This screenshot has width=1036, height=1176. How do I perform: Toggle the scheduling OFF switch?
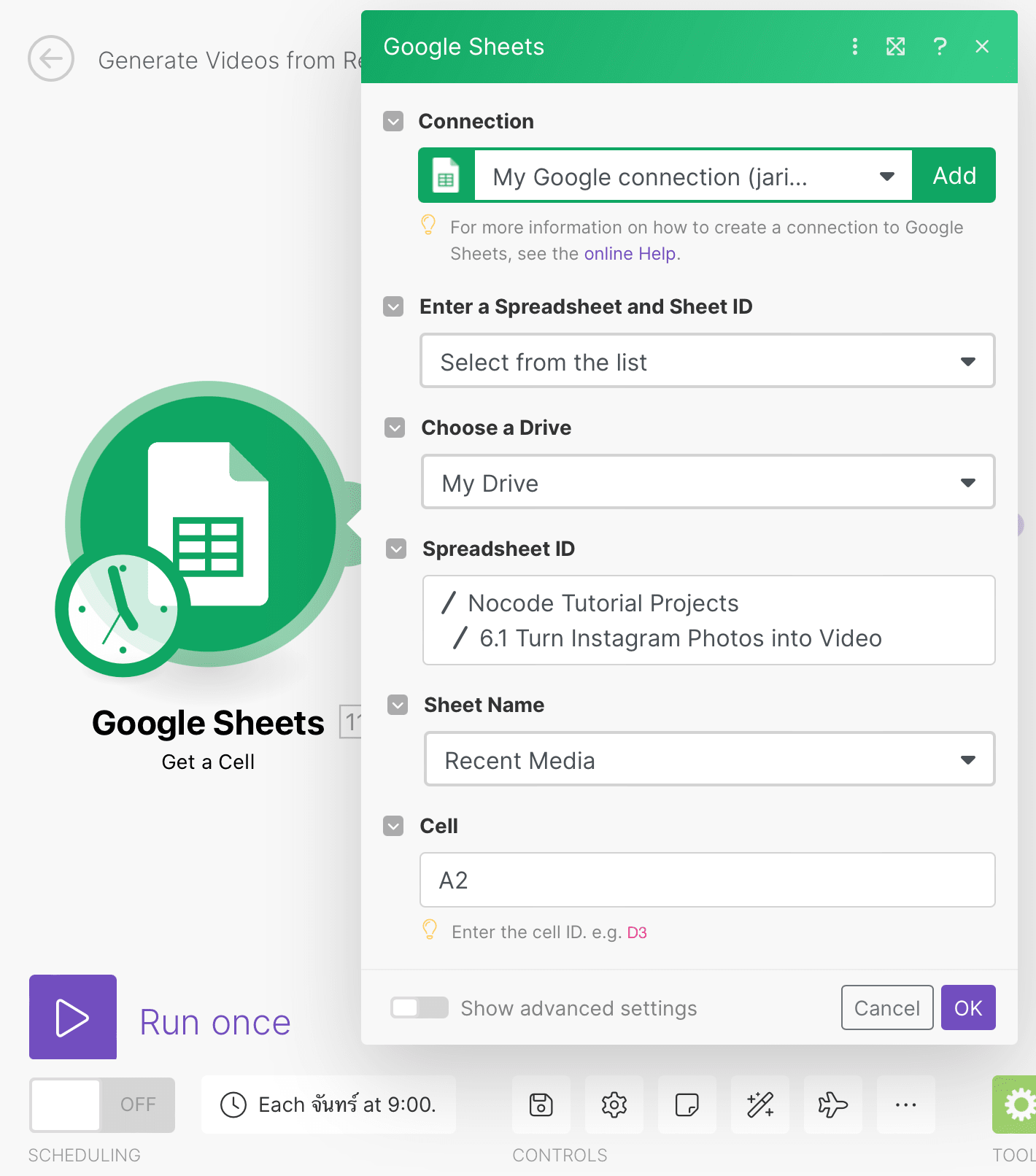102,1105
